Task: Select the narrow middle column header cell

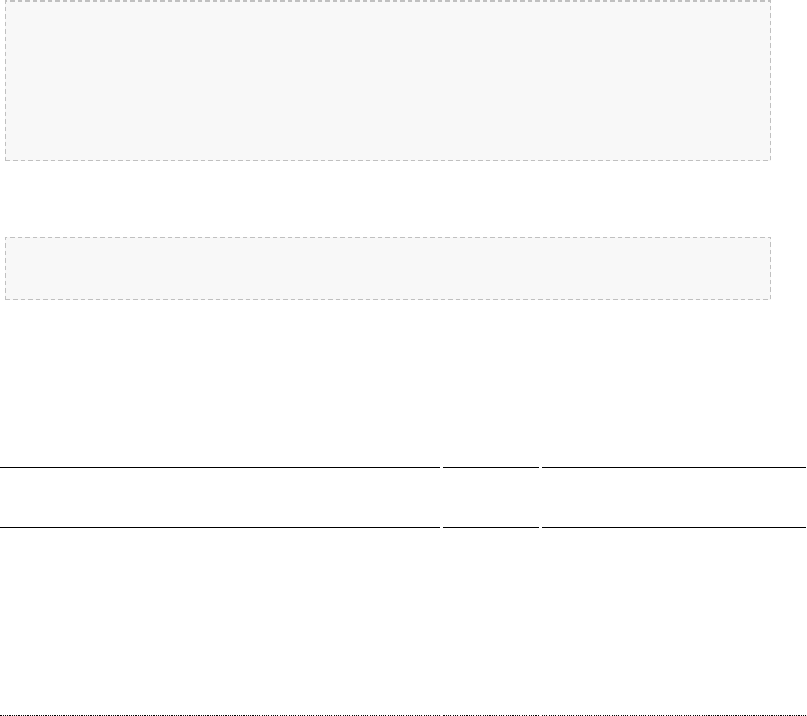Action: [x=490, y=497]
